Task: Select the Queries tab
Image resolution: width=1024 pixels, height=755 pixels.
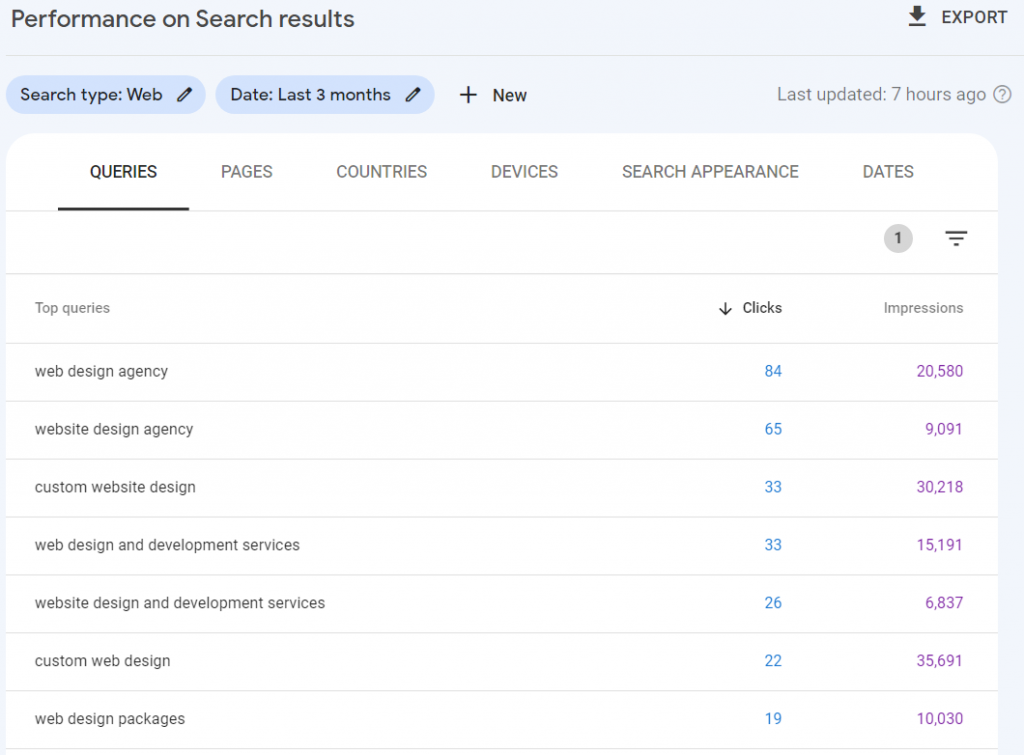Action: [123, 172]
